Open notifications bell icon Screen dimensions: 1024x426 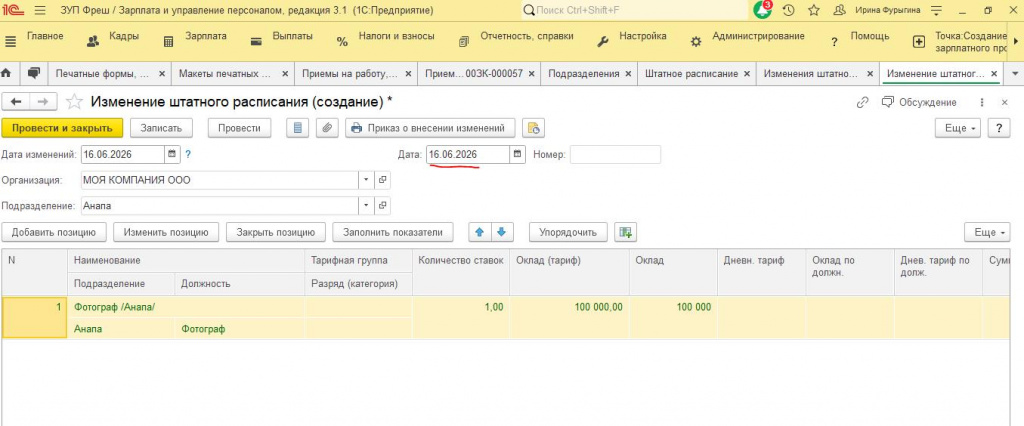(x=762, y=10)
